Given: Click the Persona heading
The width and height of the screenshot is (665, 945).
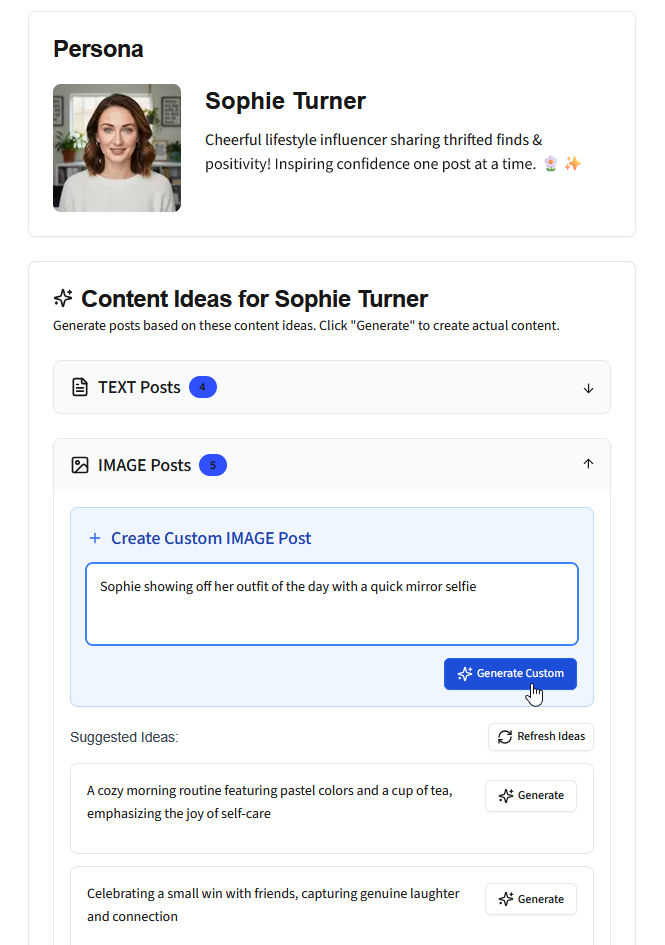Looking at the screenshot, I should [98, 49].
